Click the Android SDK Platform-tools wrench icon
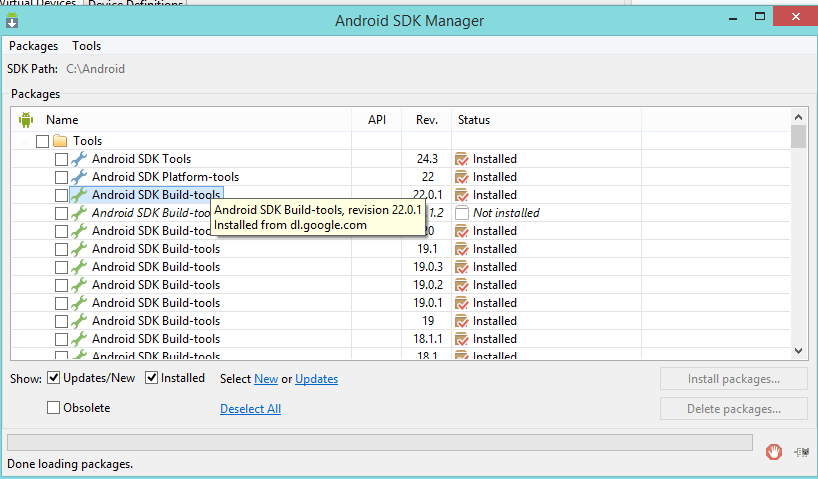818x479 pixels. (x=80, y=177)
